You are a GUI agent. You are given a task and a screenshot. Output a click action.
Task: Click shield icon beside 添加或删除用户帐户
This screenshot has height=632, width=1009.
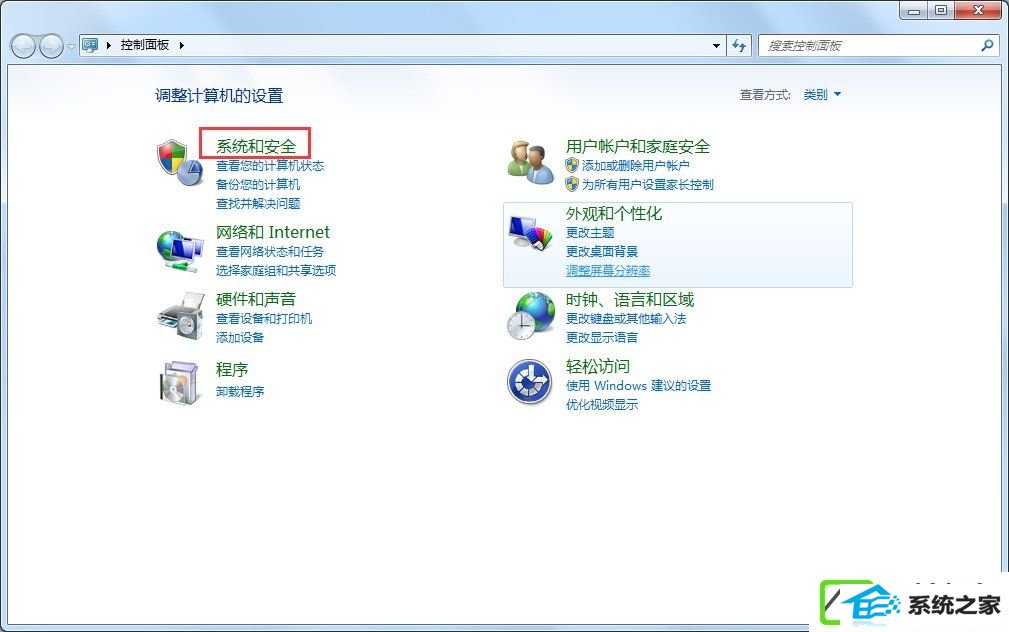point(572,165)
